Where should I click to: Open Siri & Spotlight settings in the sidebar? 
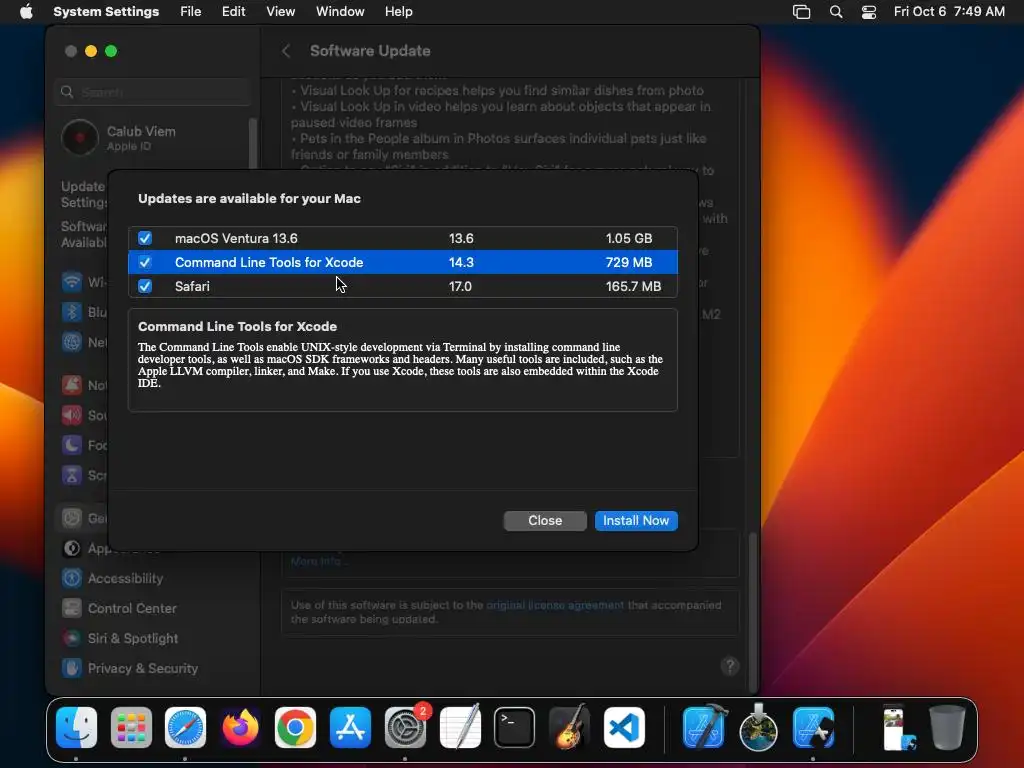pos(133,639)
